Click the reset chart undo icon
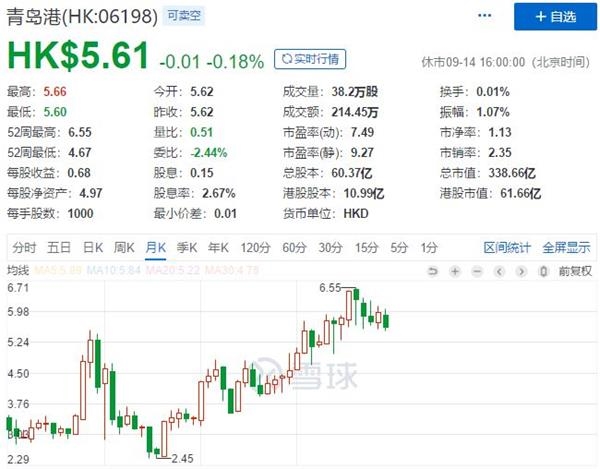 433,270
